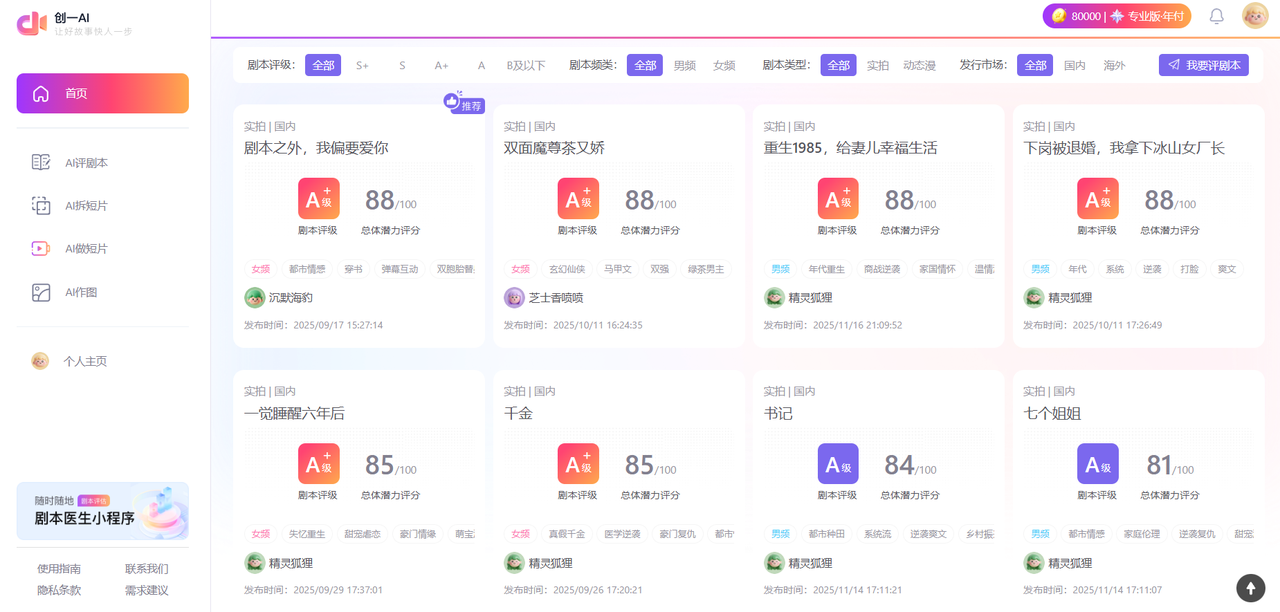Click the 我要评剧本 button
Screen dimensions: 1280x612
tap(1204, 65)
